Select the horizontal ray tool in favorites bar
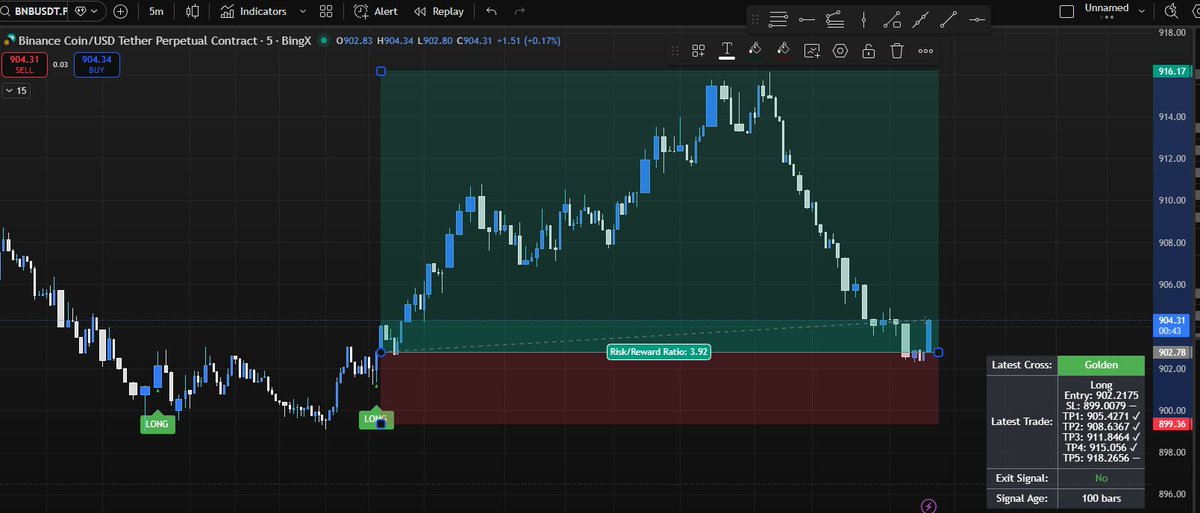Viewport: 1200px width, 513px height. click(x=807, y=19)
